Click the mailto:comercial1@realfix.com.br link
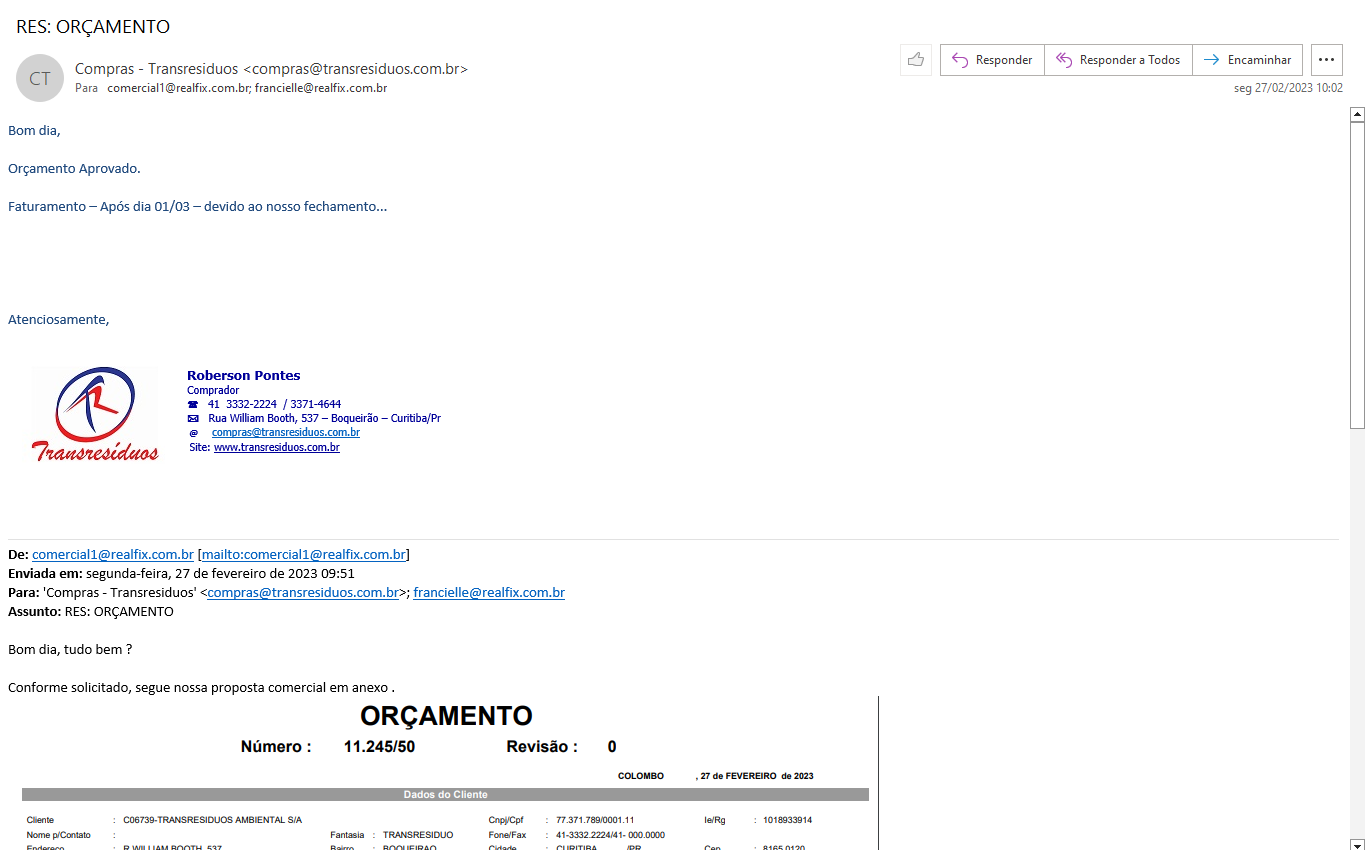Image resolution: width=1367 pixels, height=850 pixels. 303,554
